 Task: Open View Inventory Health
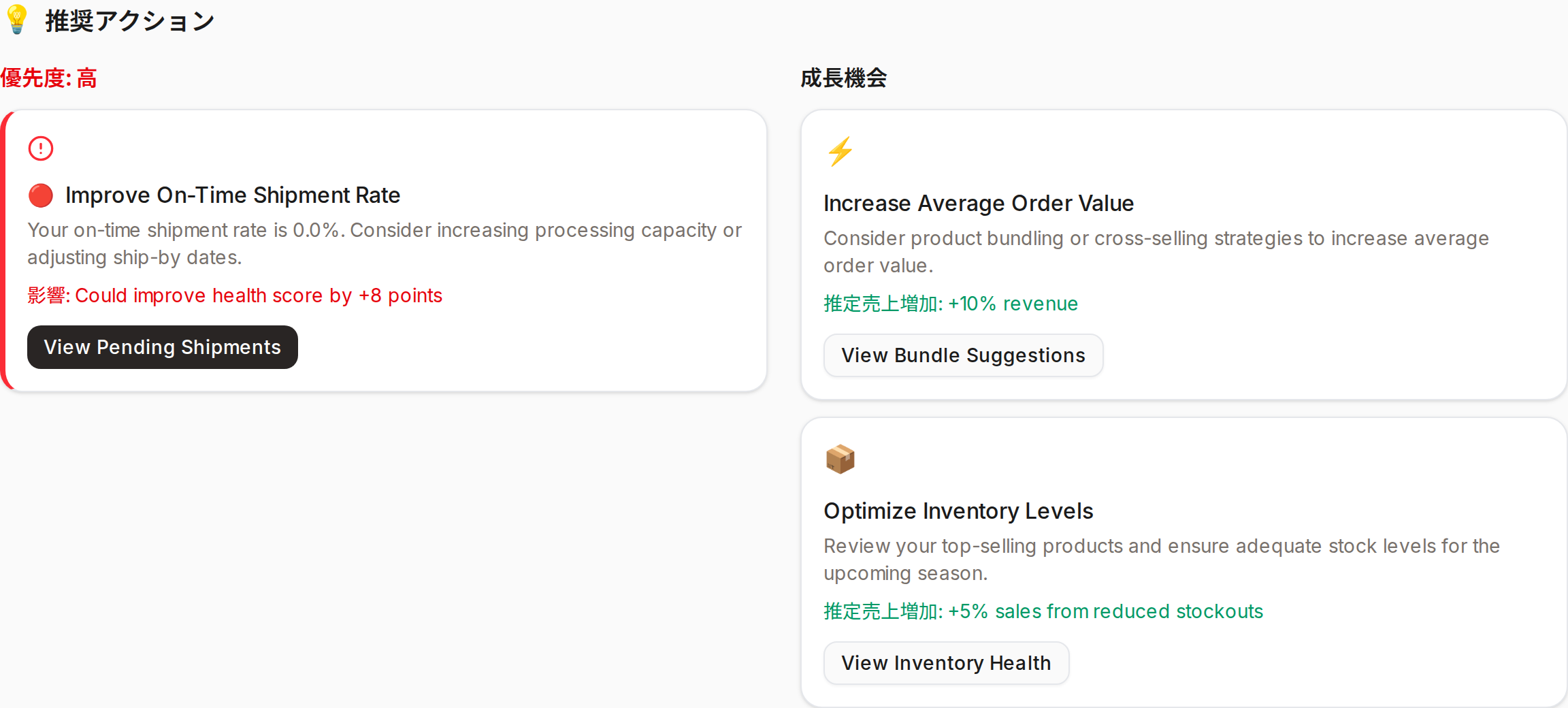point(946,663)
